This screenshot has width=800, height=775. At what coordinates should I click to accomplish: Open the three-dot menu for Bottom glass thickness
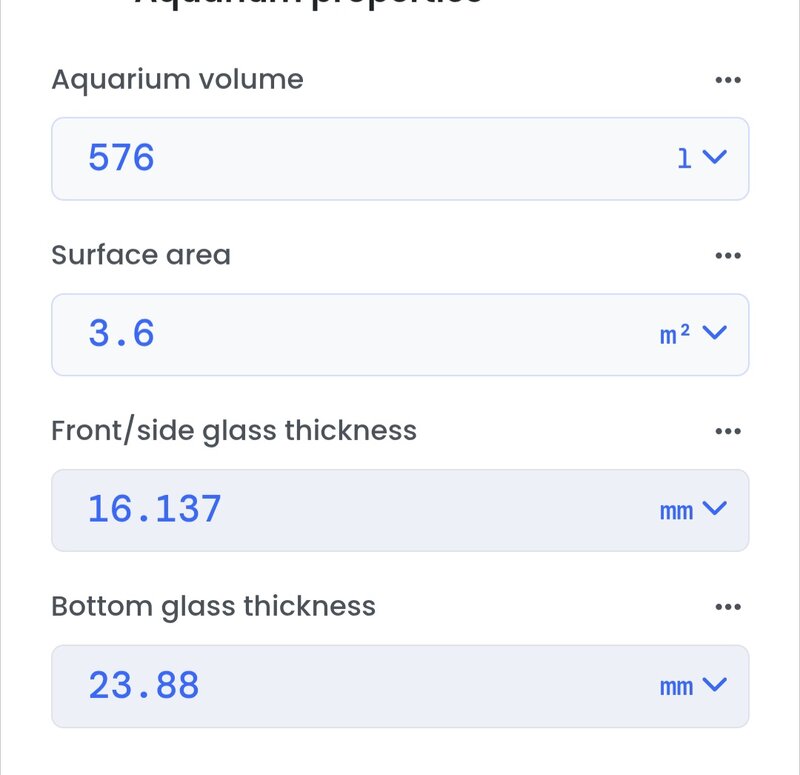coord(728,607)
